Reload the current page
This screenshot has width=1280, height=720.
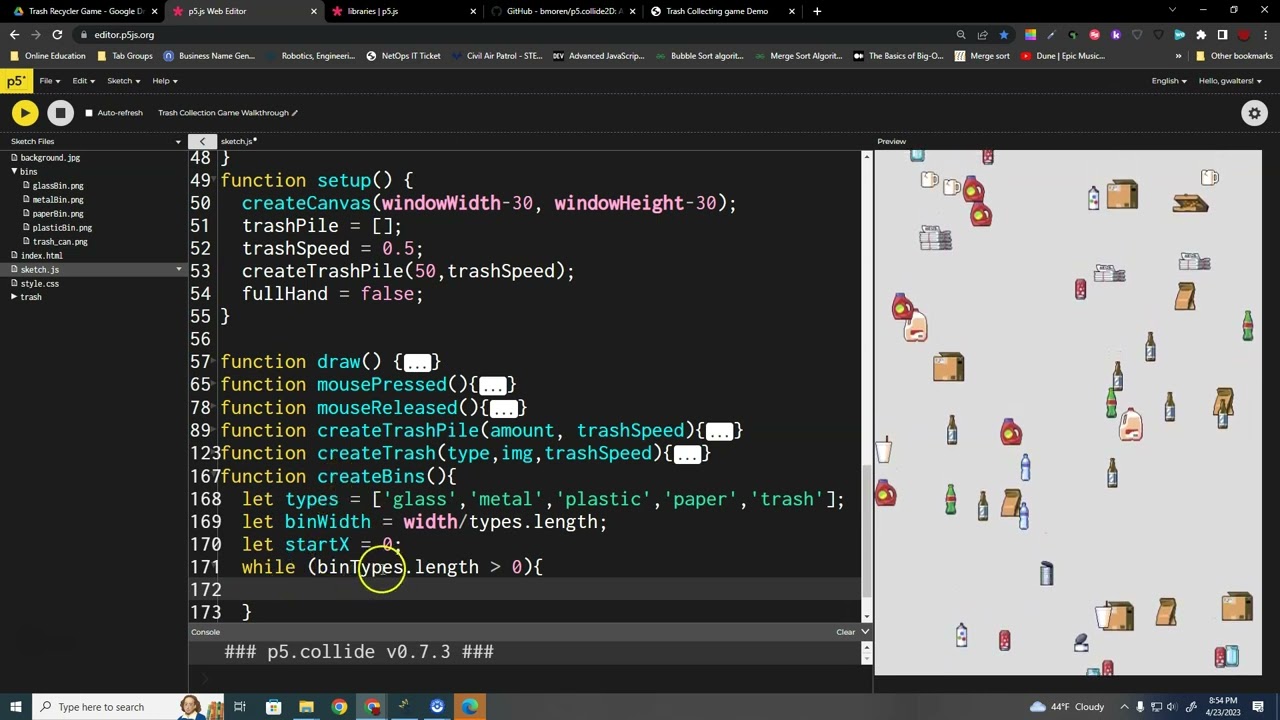[57, 35]
